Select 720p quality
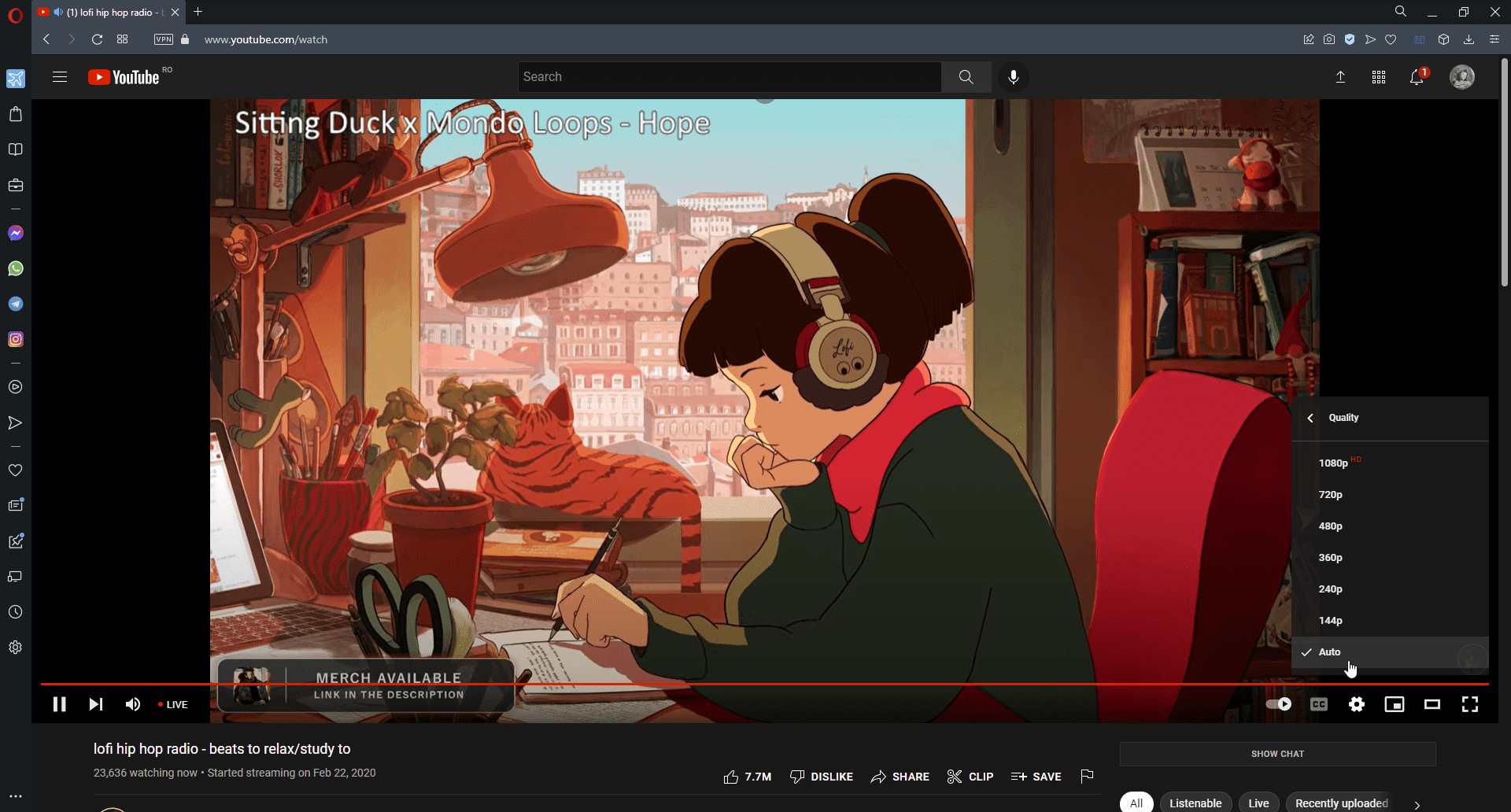This screenshot has height=812, width=1511. click(x=1390, y=495)
